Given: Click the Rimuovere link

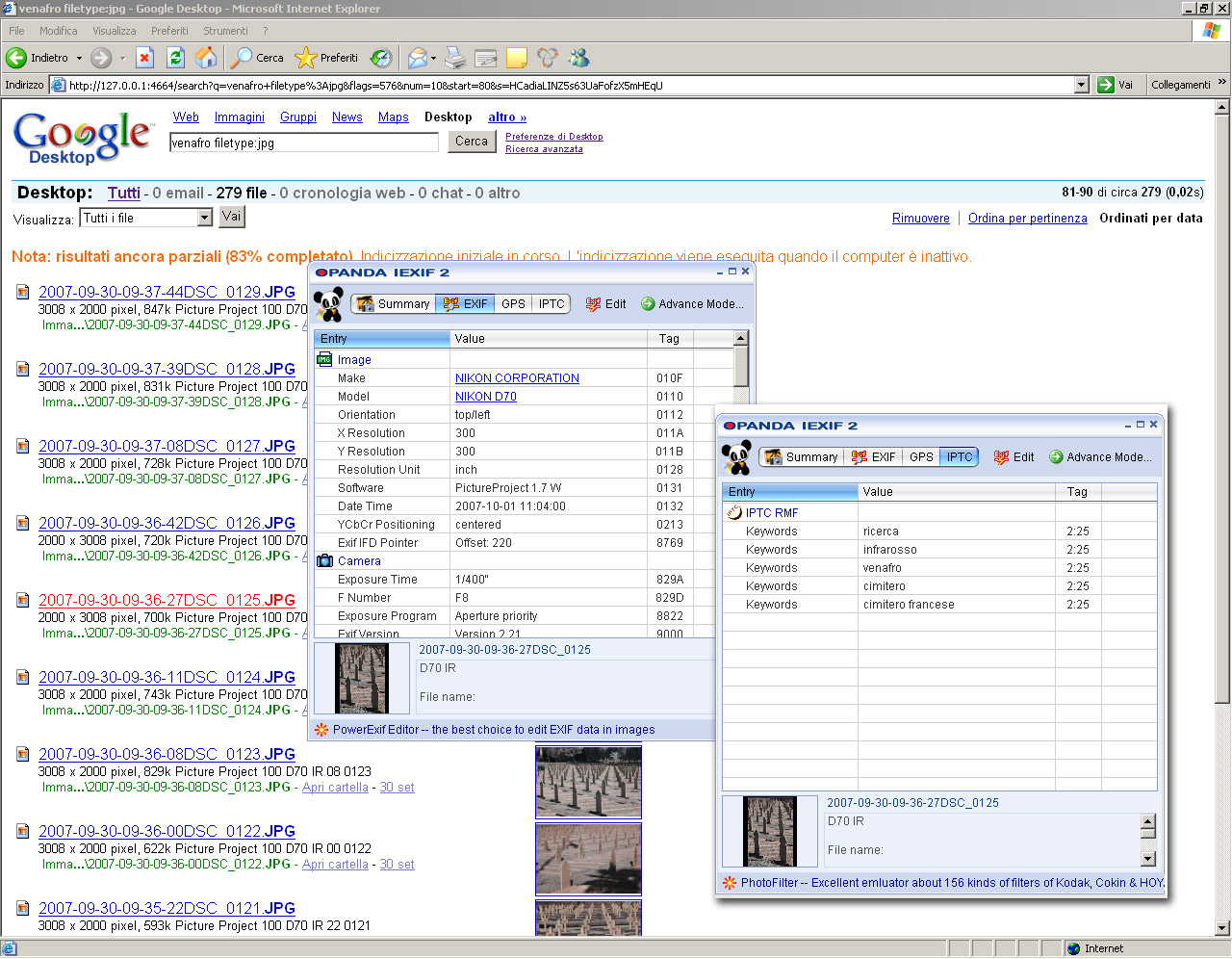Looking at the screenshot, I should [x=921, y=219].
